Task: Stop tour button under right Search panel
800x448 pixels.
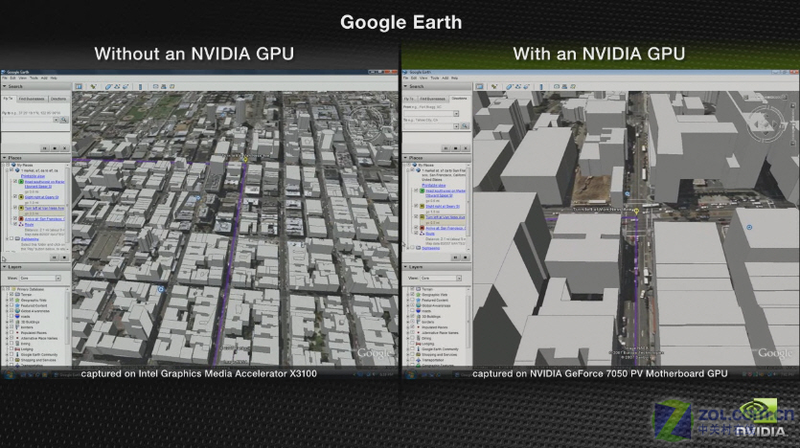Action: pos(456,148)
